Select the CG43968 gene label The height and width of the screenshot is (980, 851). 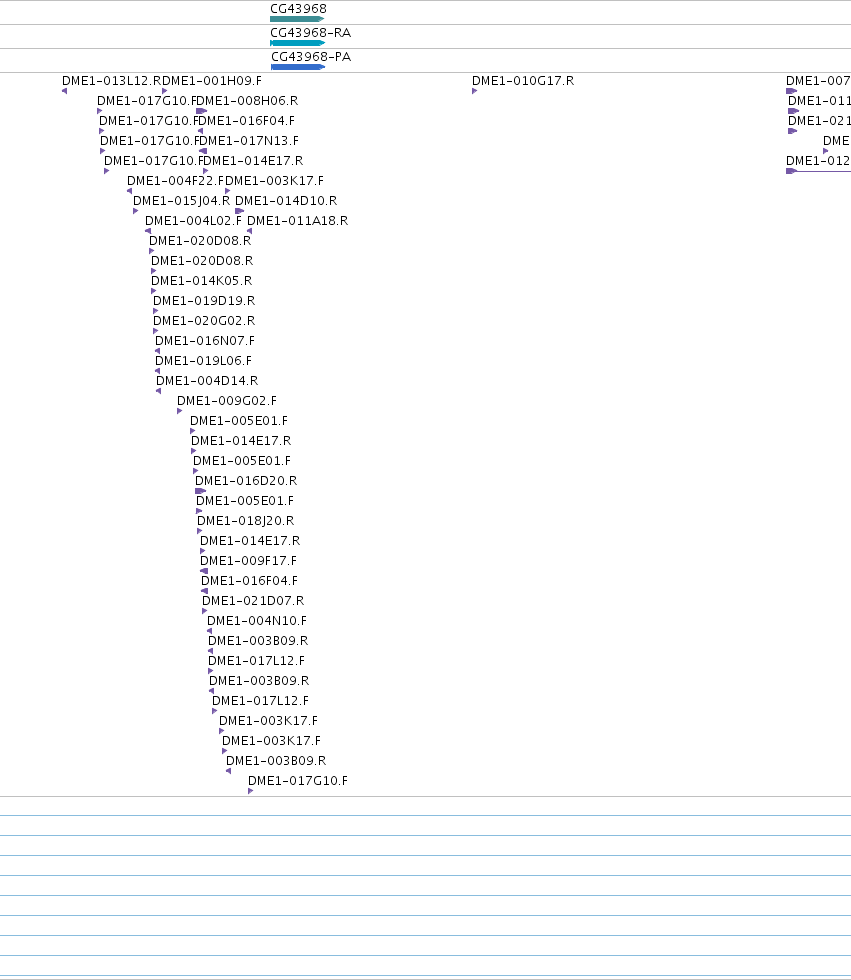click(298, 9)
